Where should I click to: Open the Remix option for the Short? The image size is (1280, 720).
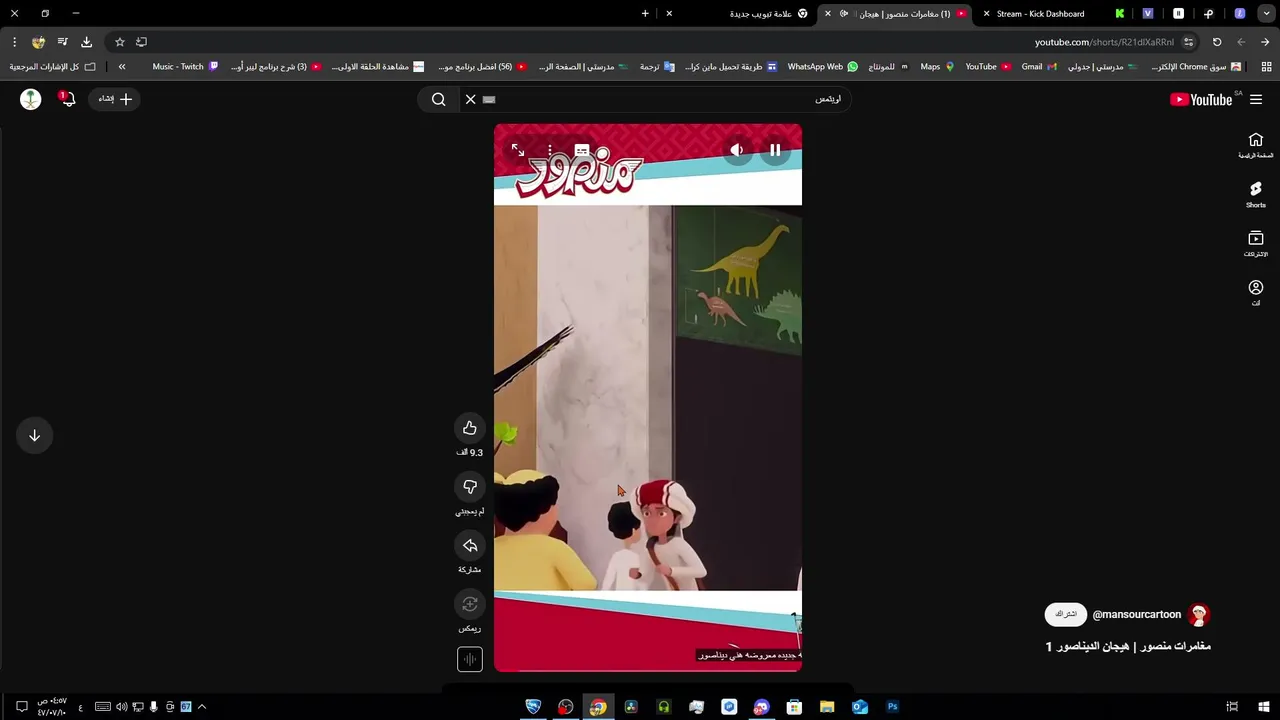pos(470,604)
